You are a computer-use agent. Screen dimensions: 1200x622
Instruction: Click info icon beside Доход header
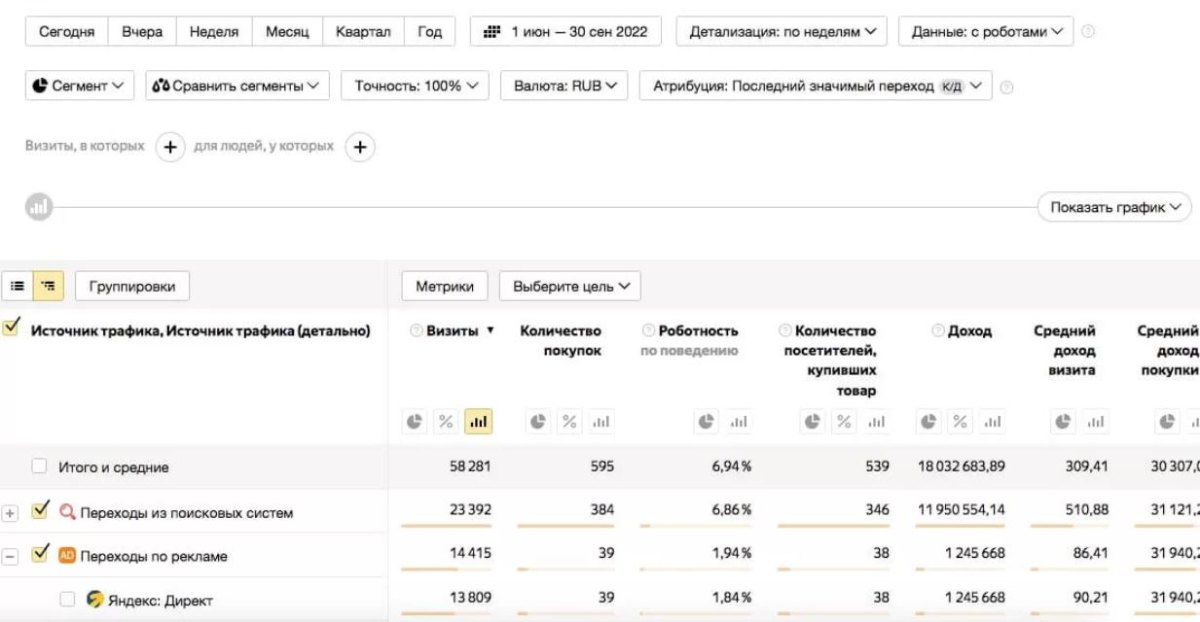[x=938, y=331]
